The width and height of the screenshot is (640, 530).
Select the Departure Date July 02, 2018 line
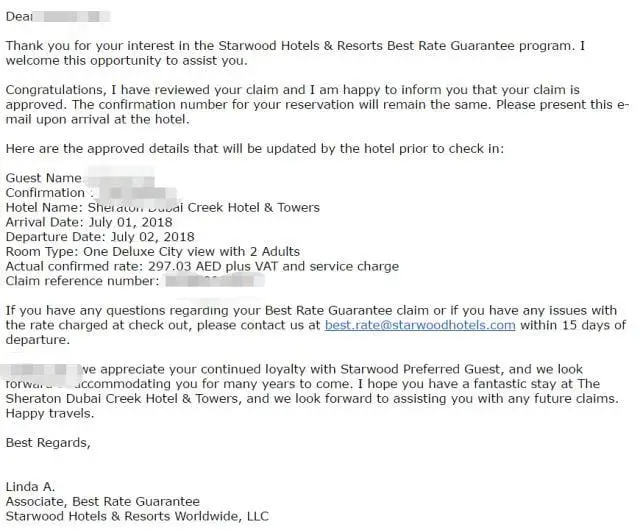[x=100, y=237]
